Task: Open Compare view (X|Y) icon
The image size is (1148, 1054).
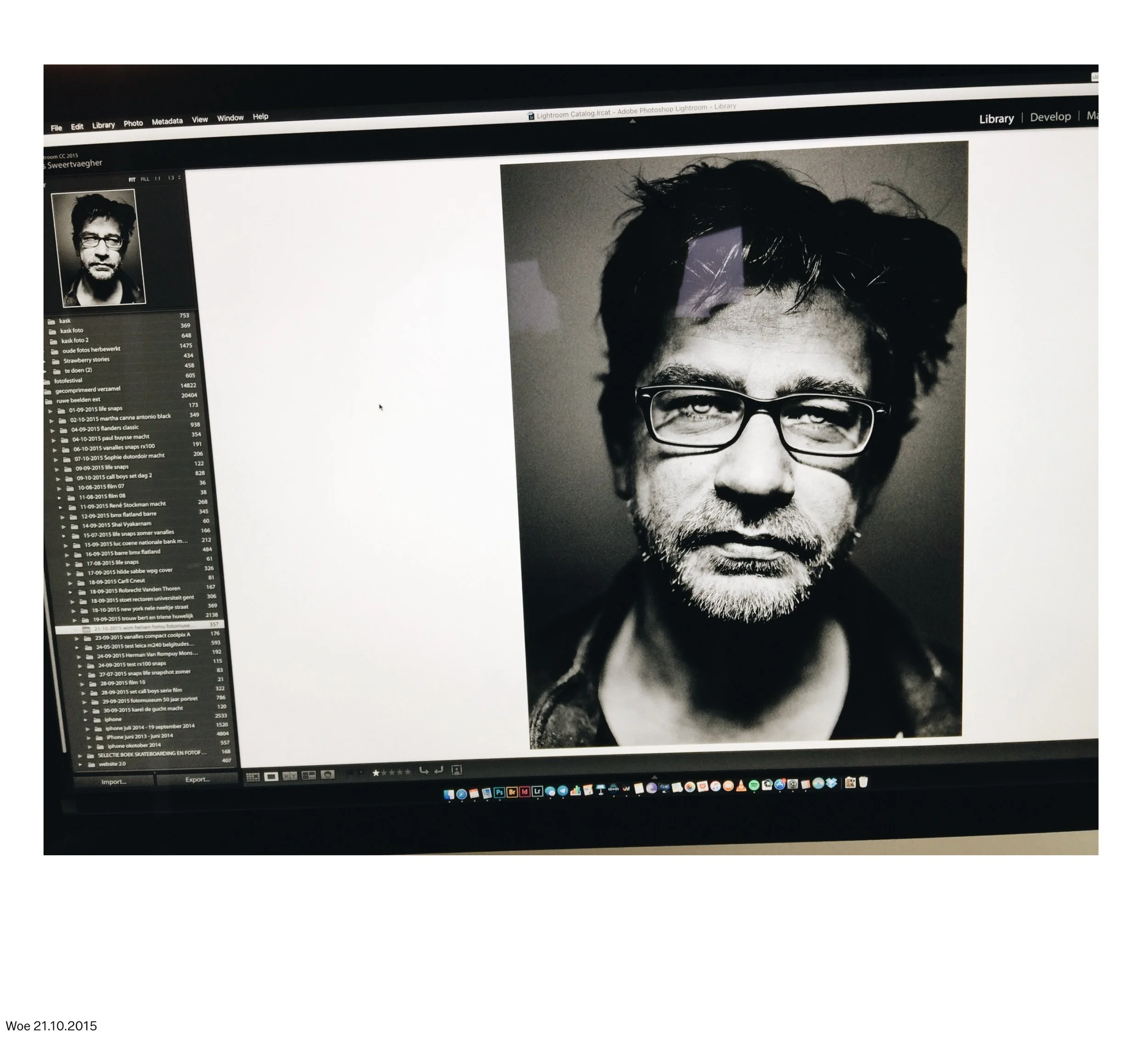Action: tap(290, 776)
